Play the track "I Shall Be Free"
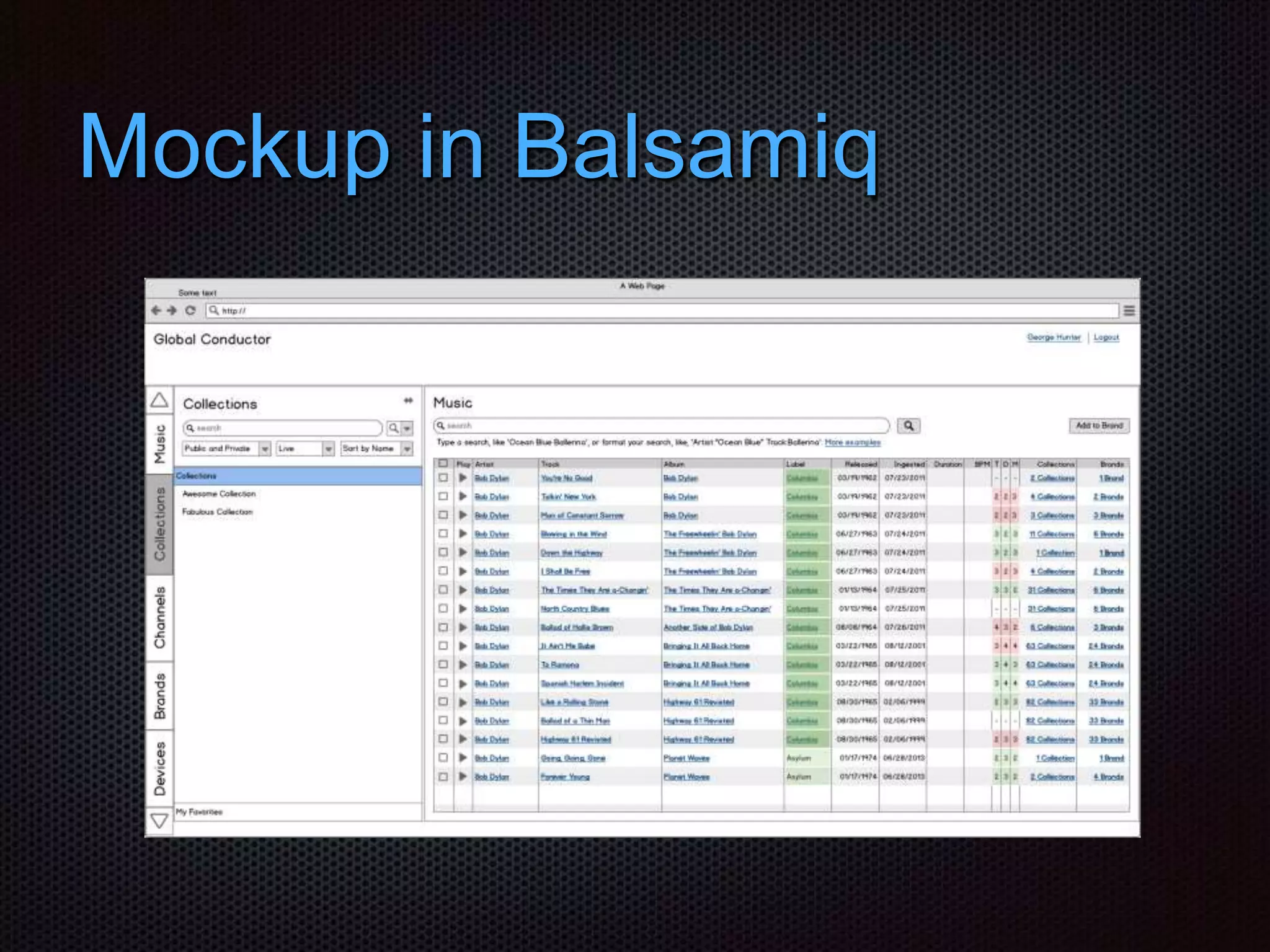1270x952 pixels. pos(463,571)
